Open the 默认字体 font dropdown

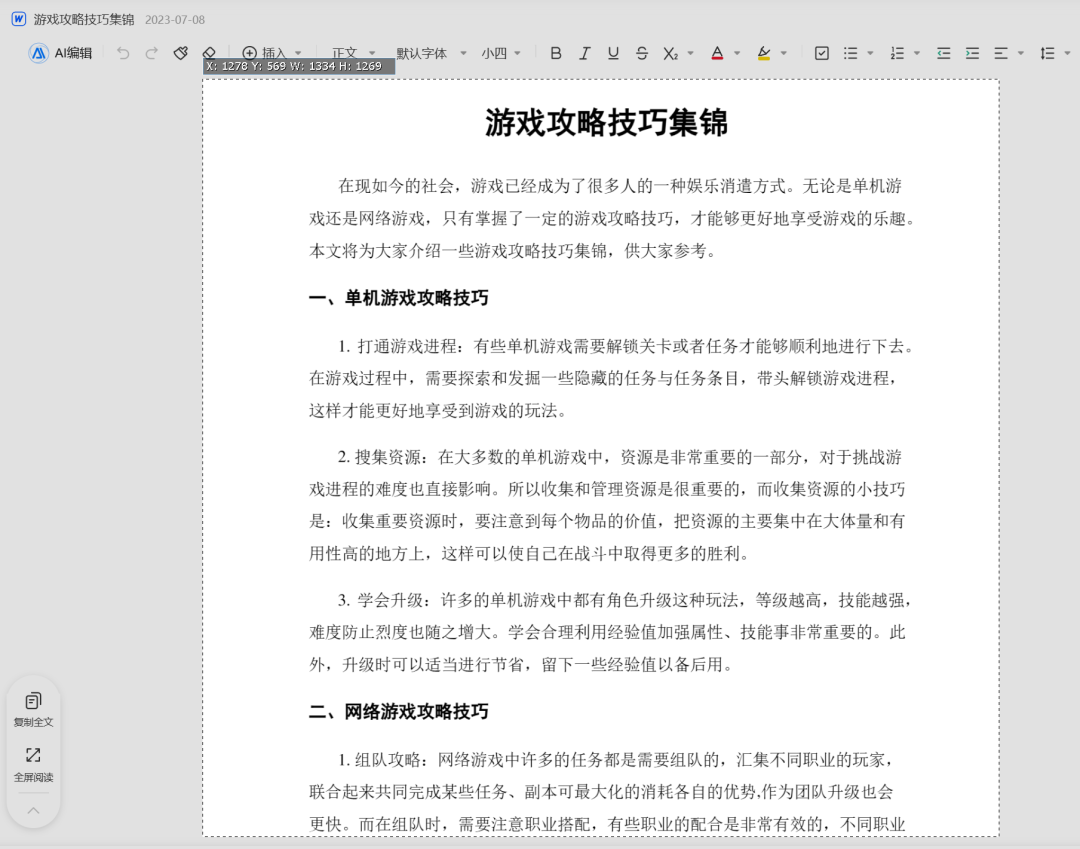click(431, 53)
